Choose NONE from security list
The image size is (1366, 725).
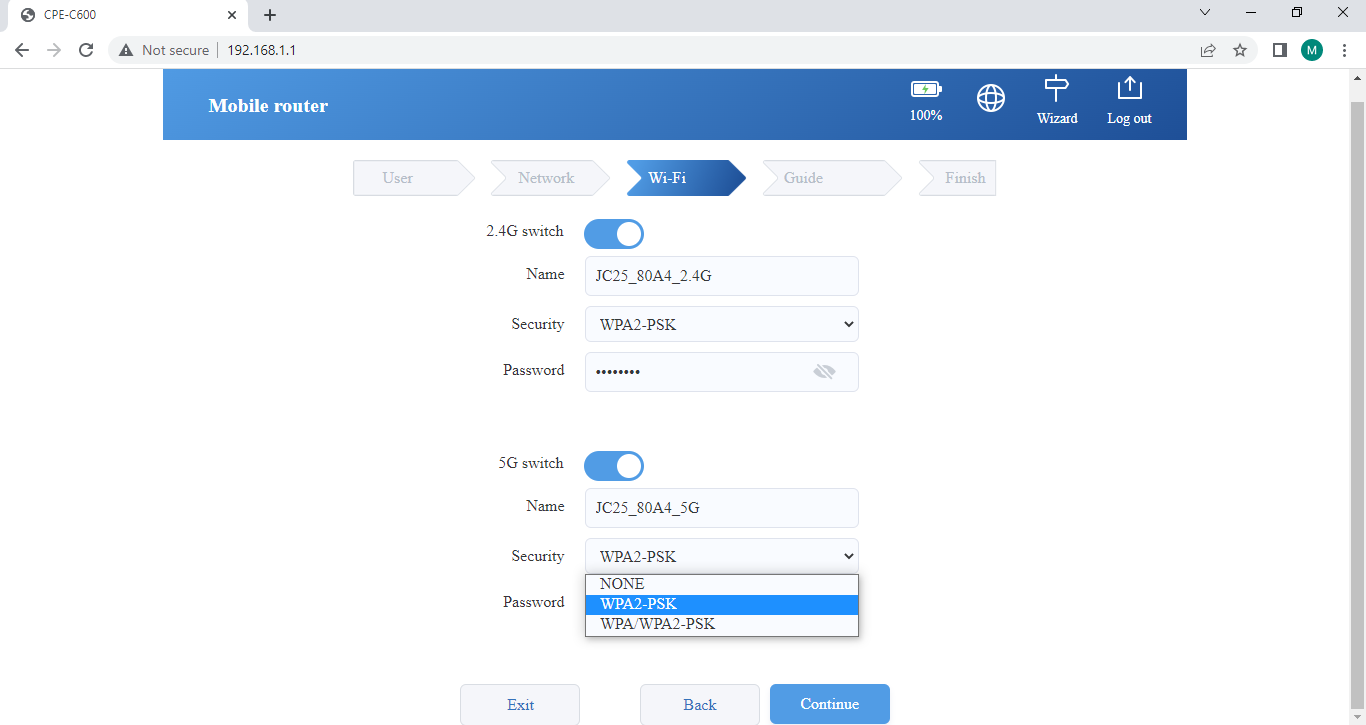[722, 584]
